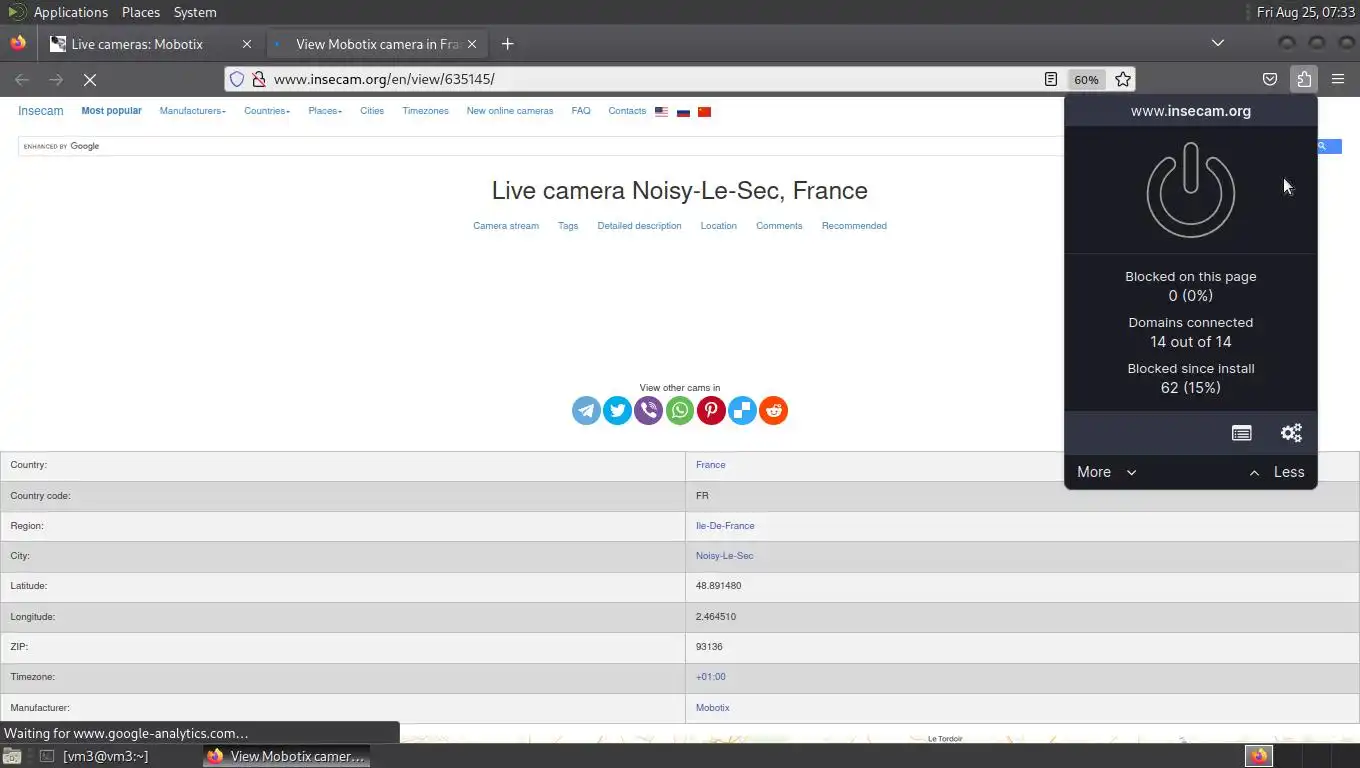Viewport: 1360px width, 768px height.
Task: Open the Insecam home link
Action: coord(40,111)
